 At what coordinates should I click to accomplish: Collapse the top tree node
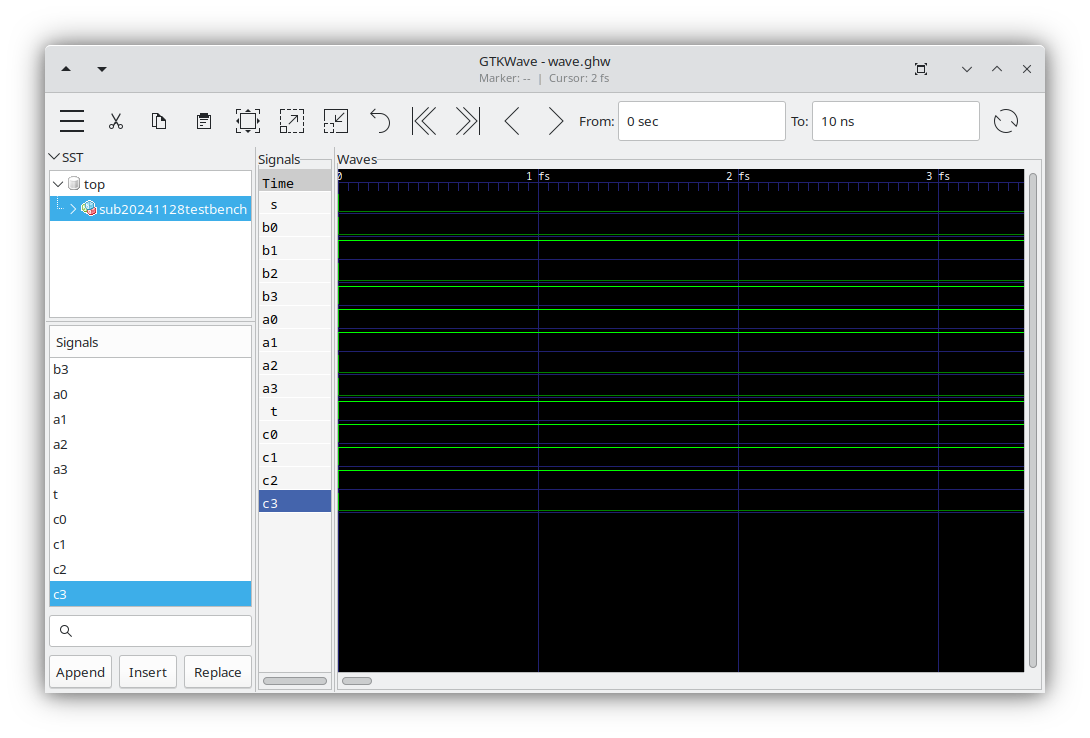point(57,183)
